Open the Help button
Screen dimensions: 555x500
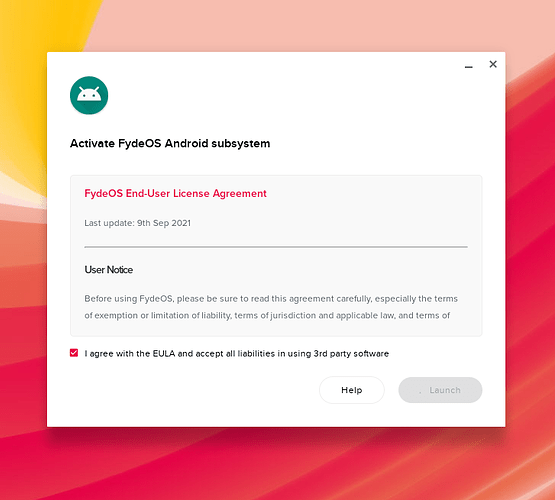351,390
